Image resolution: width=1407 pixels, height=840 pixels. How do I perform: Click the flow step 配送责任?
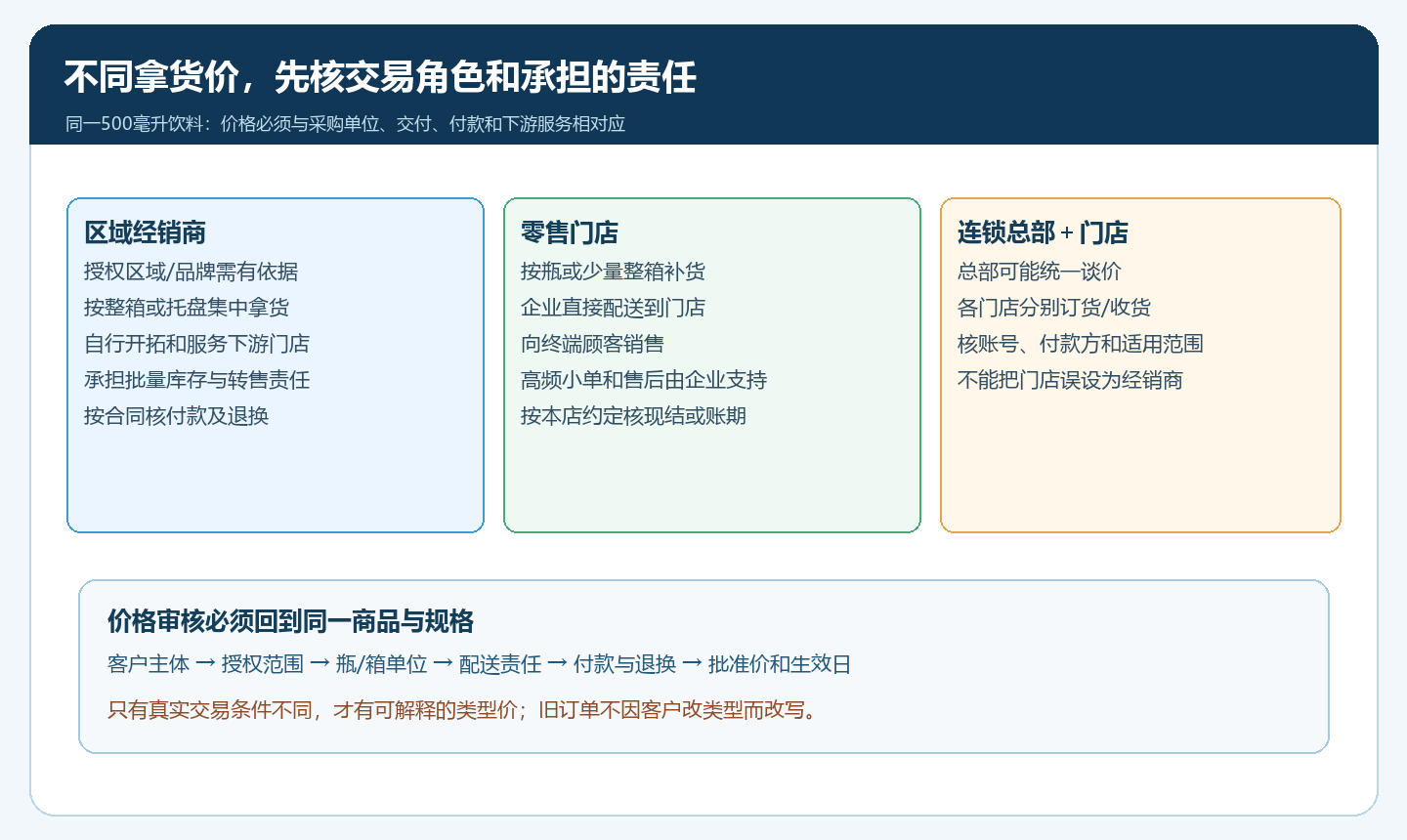click(x=500, y=664)
